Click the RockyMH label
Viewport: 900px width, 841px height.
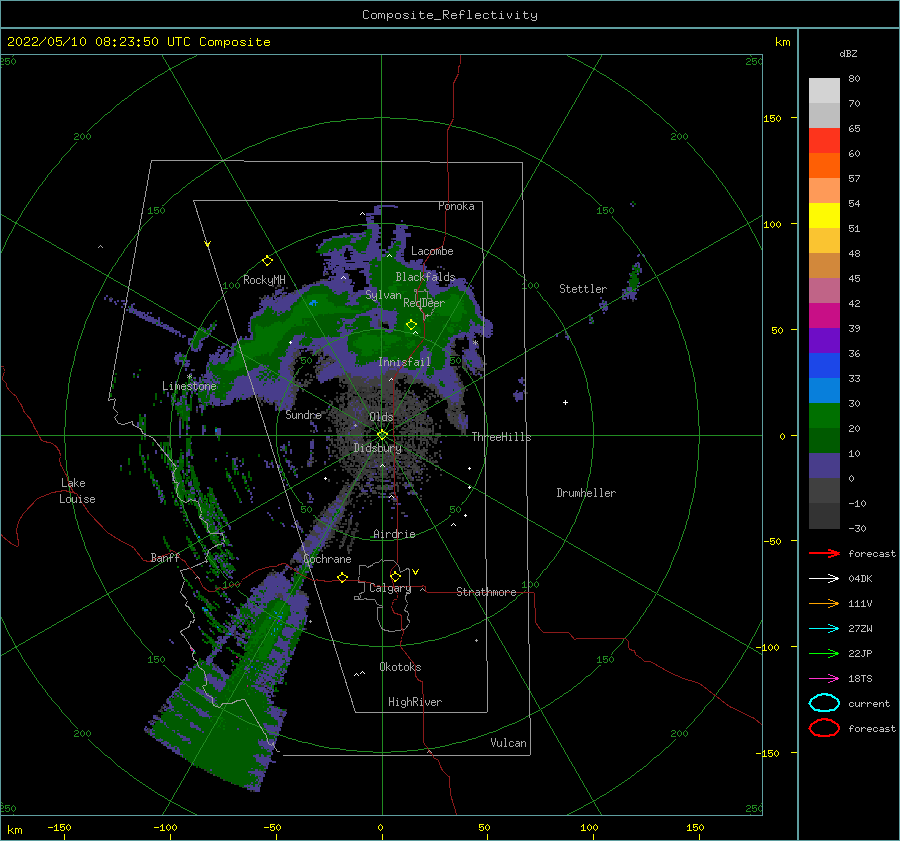(264, 280)
